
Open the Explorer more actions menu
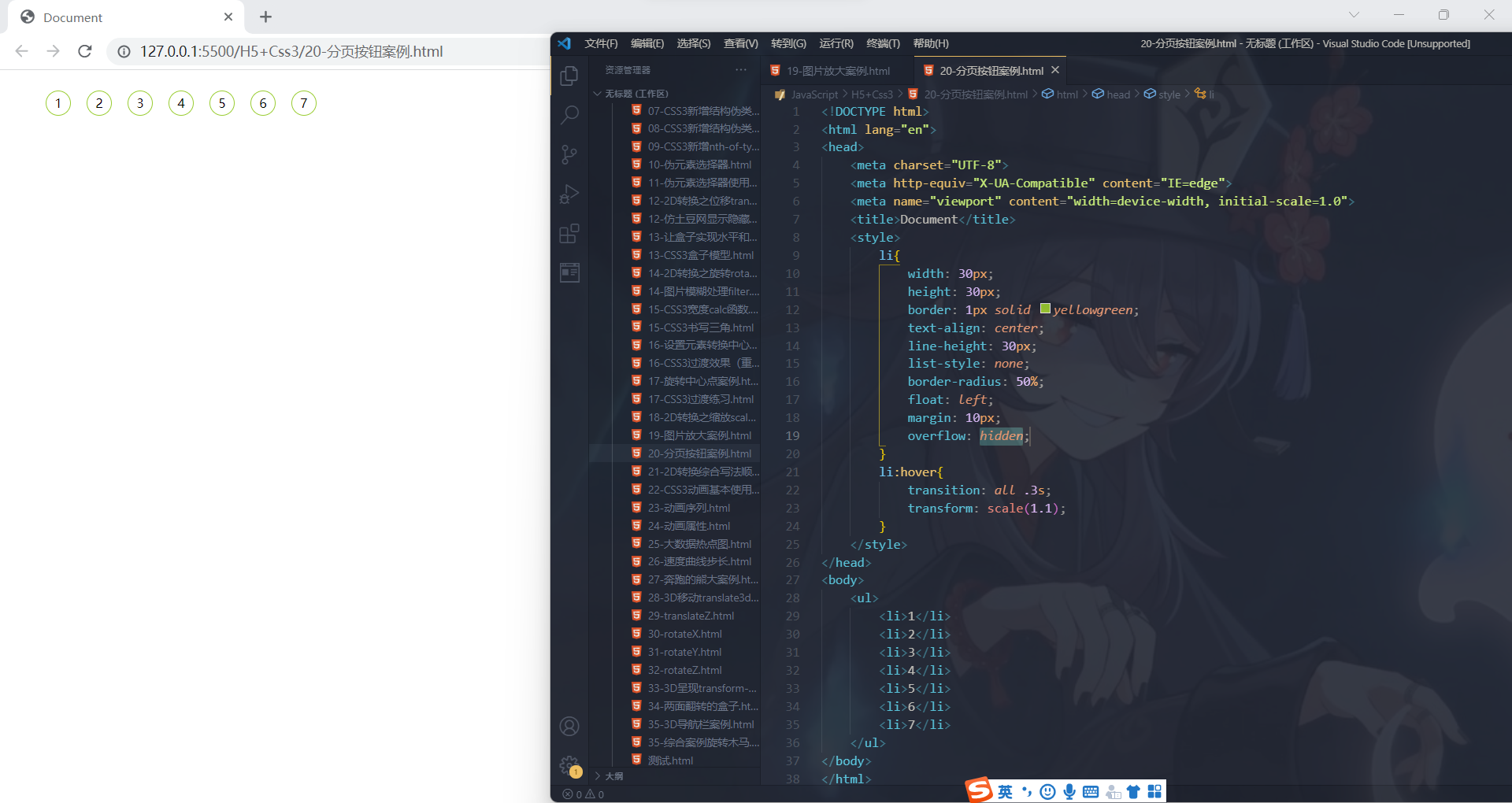[x=740, y=69]
